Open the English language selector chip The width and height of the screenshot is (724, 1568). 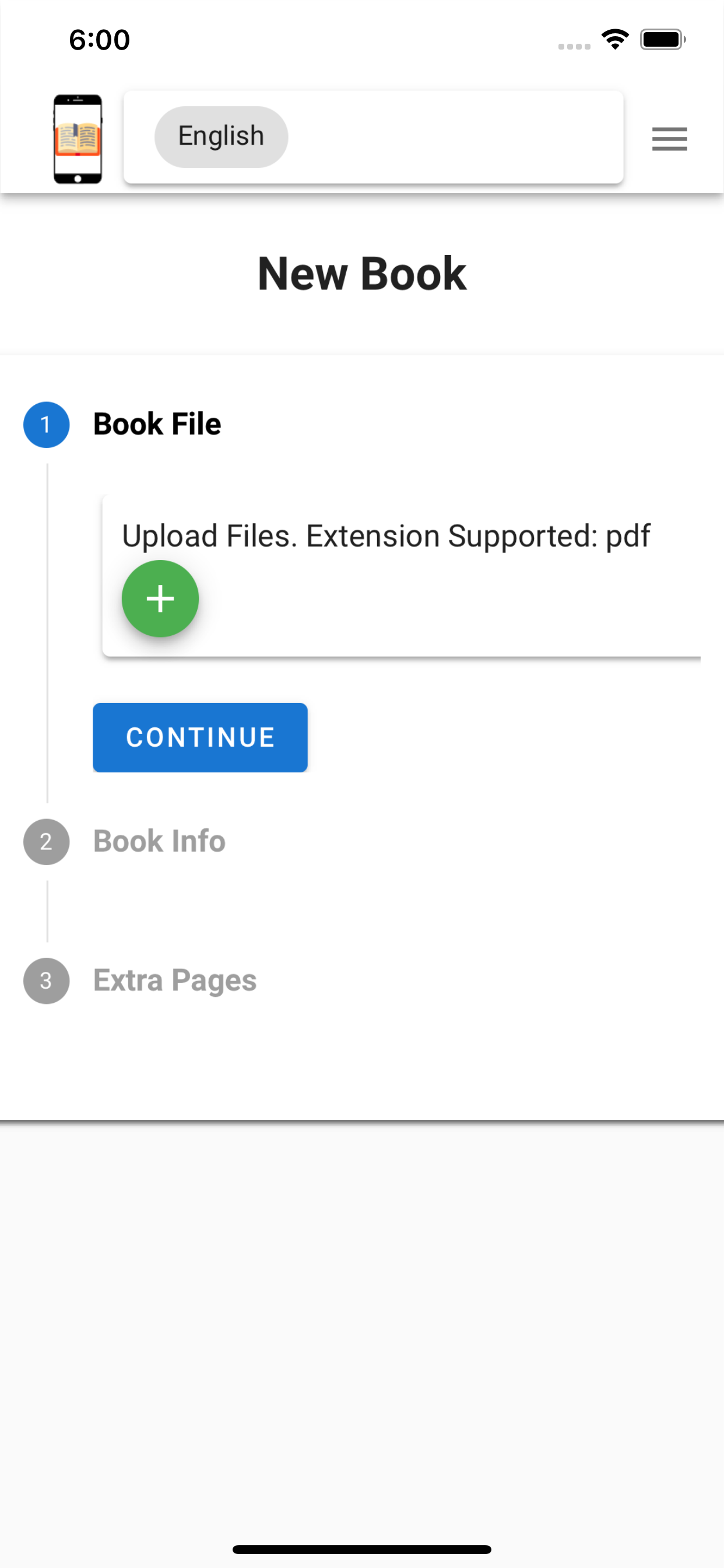[221, 136]
